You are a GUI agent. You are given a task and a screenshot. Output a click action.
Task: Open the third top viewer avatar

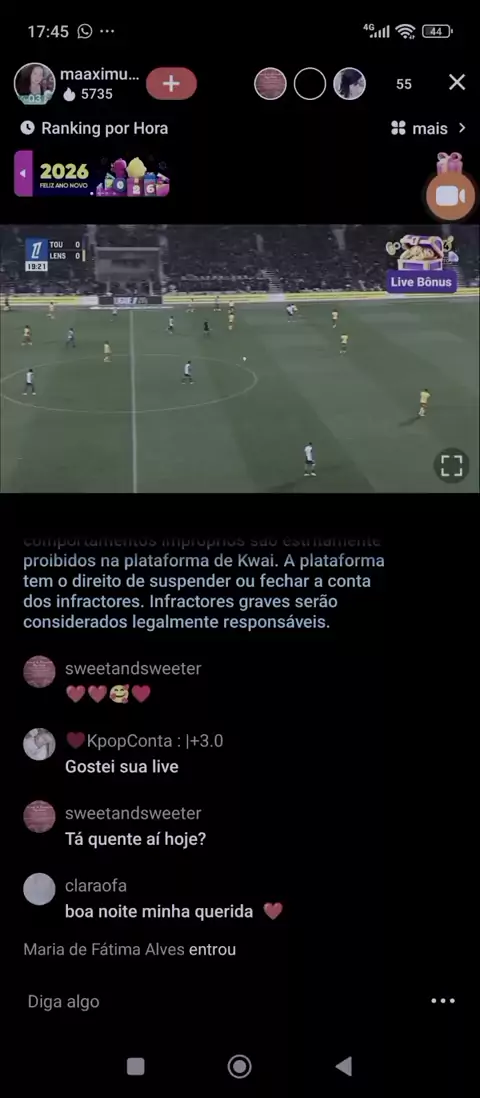(349, 84)
